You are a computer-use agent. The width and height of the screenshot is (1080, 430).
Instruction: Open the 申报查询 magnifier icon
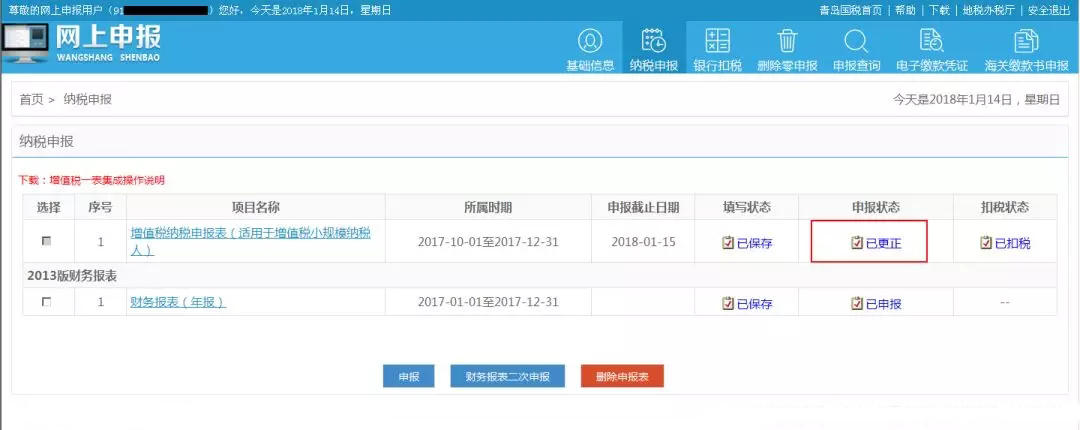(856, 41)
